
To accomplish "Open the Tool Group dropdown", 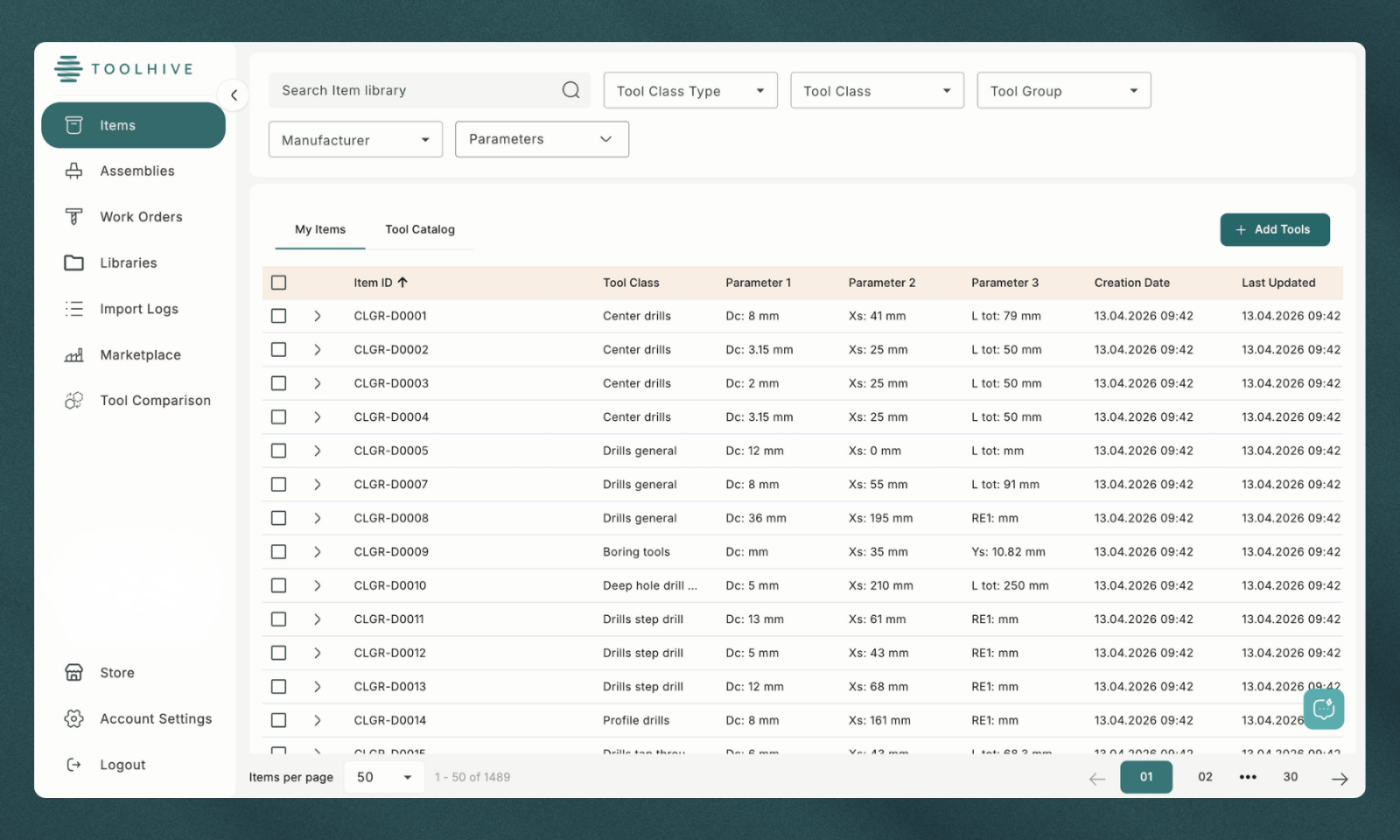I will pyautogui.click(x=1064, y=90).
